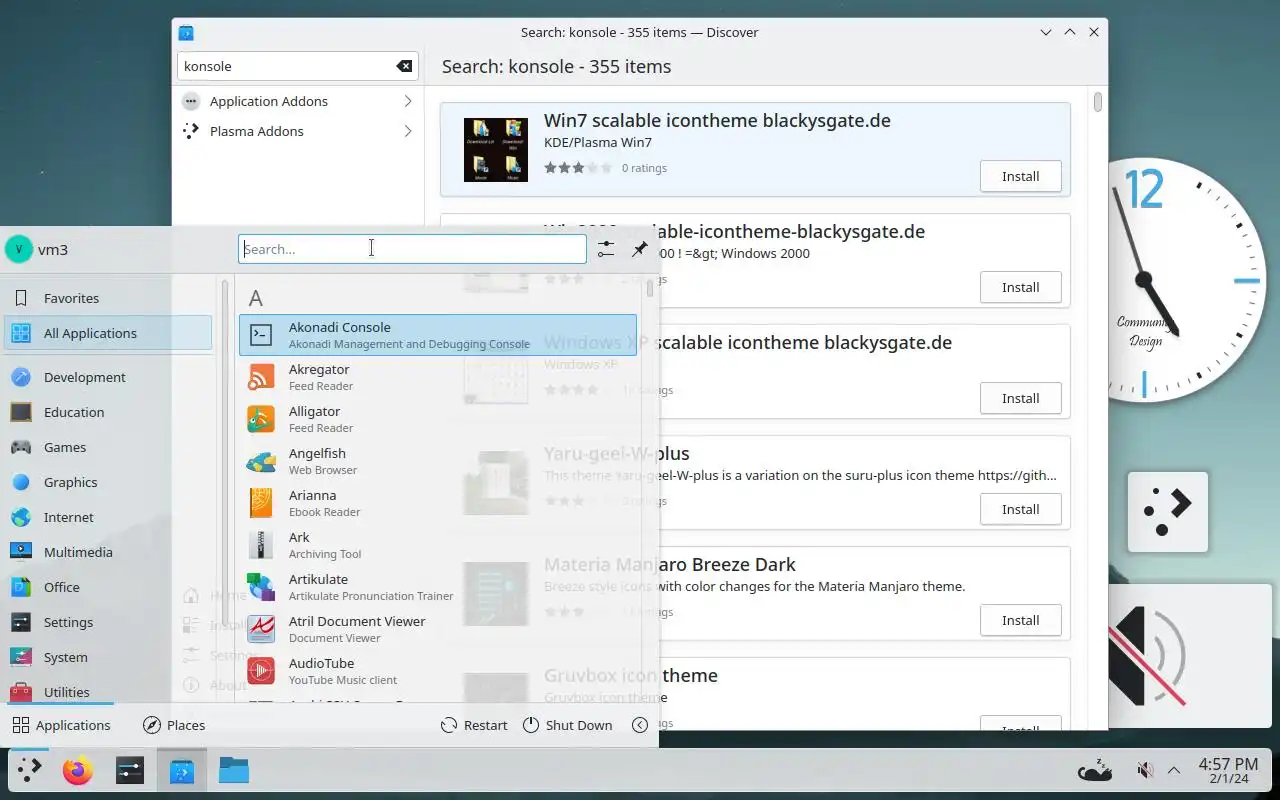Select the Favorites category
Screen dimensions: 1280x800
[x=108, y=298]
